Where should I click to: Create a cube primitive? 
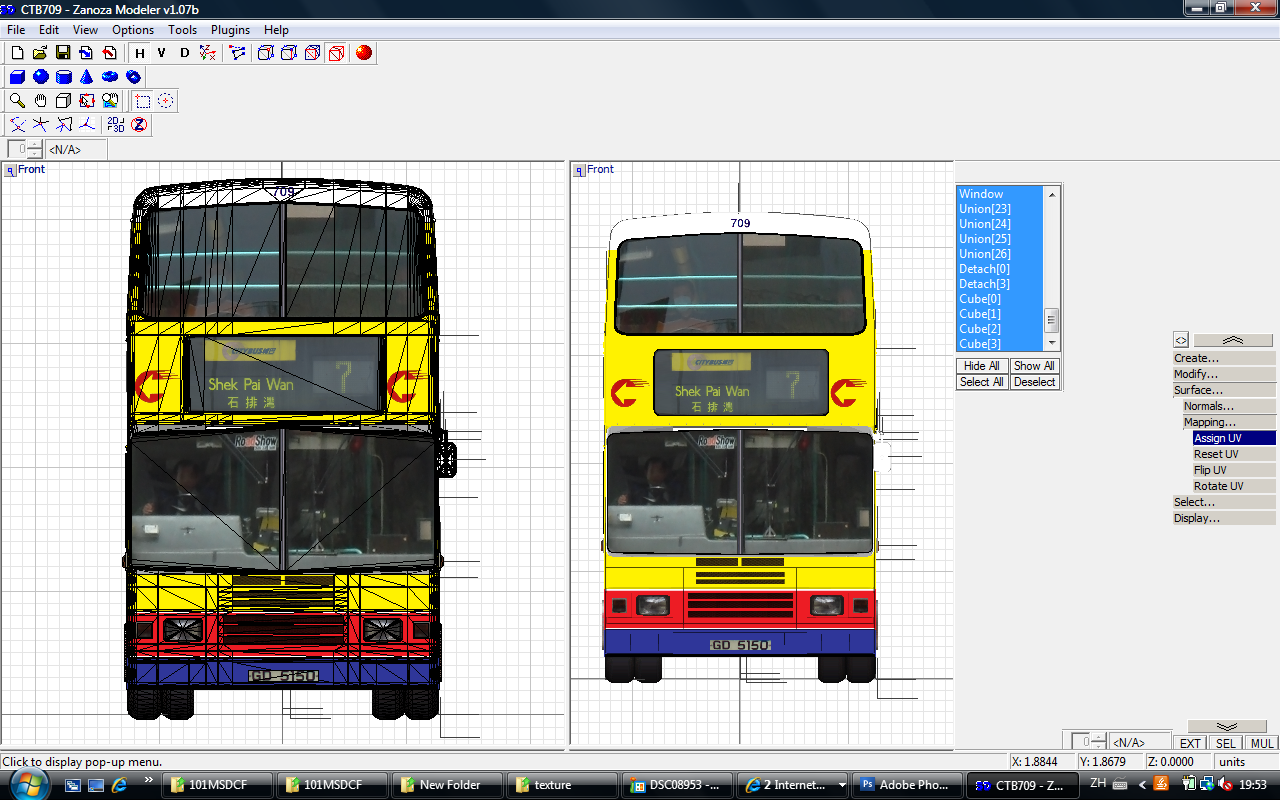coord(17,77)
